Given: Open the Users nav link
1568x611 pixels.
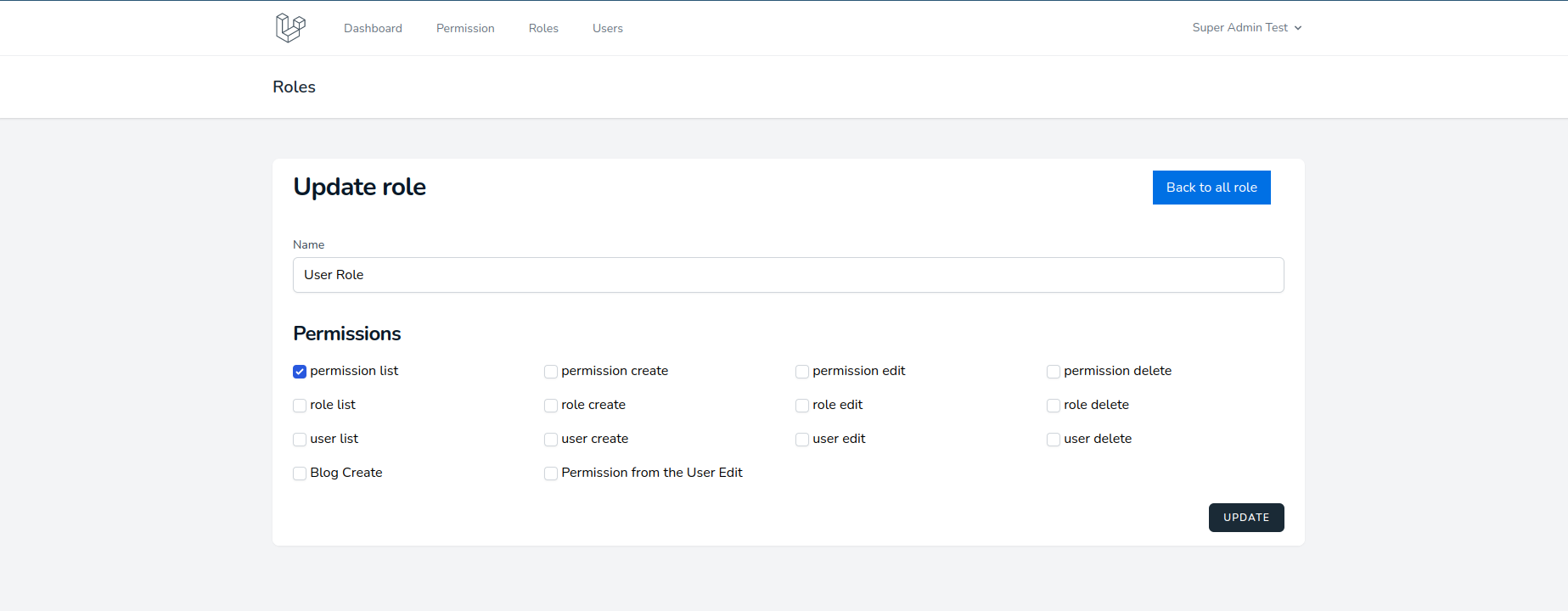Looking at the screenshot, I should click(608, 29).
